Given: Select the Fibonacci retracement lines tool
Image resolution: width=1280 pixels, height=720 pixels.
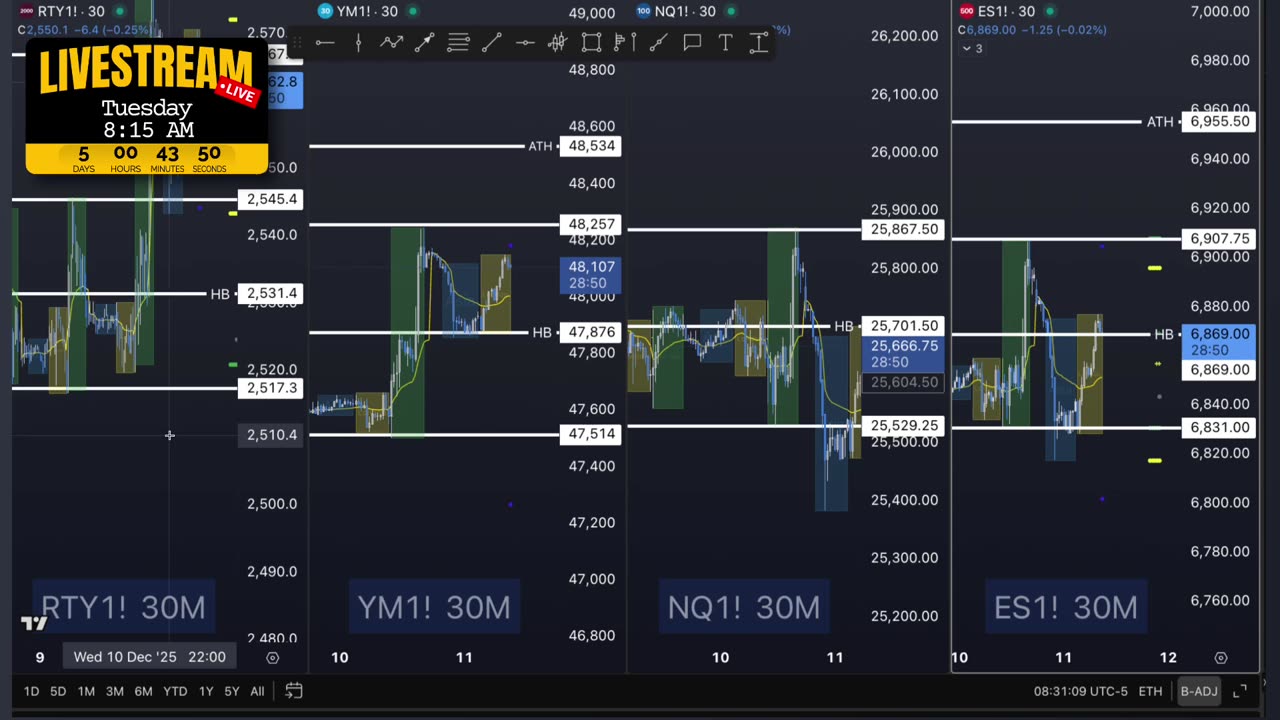Looking at the screenshot, I should pyautogui.click(x=458, y=42).
